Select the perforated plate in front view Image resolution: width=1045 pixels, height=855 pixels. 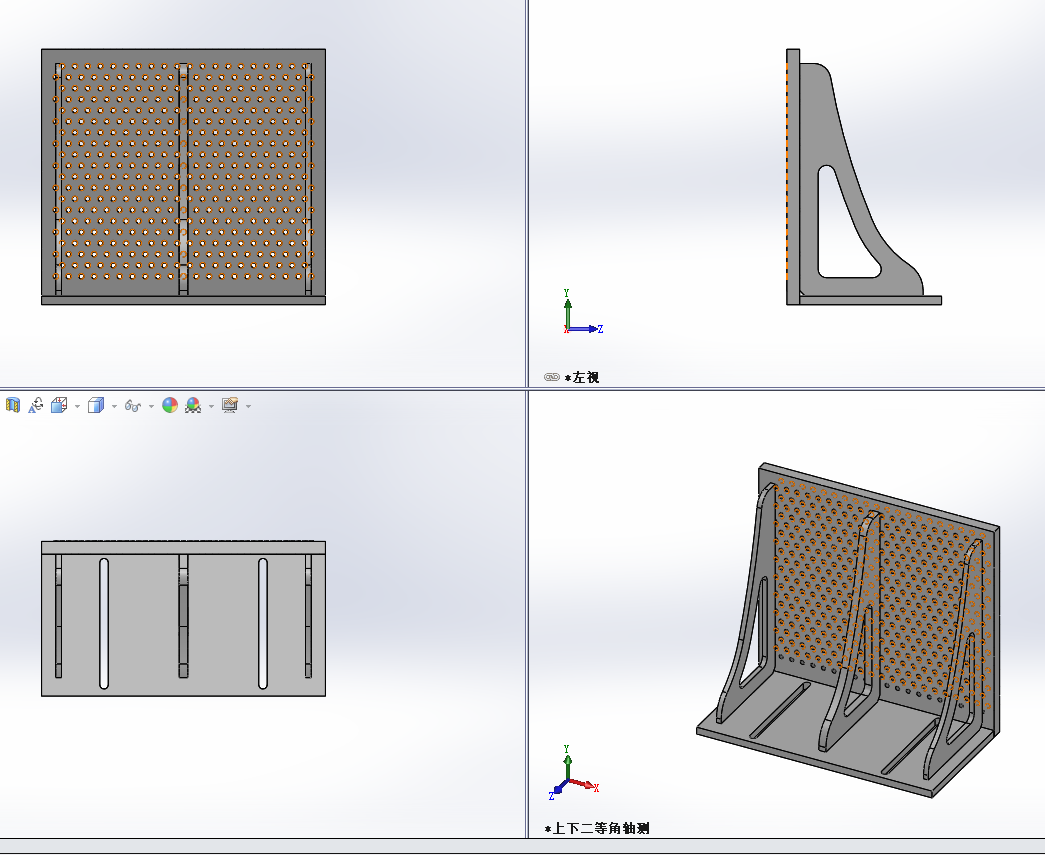183,172
